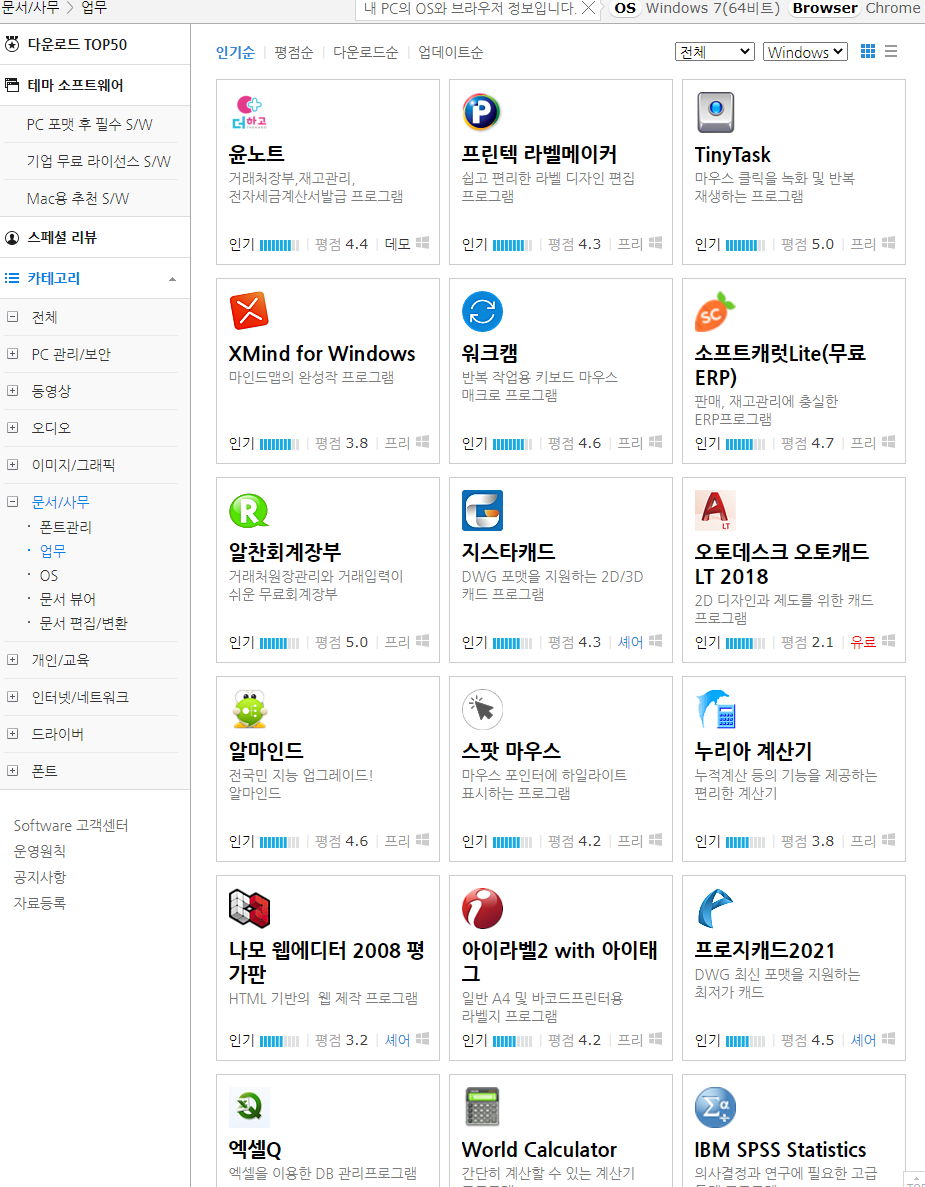Select 기업 무료 라이선스 S/W
This screenshot has height=1187, width=925.
coord(98,161)
